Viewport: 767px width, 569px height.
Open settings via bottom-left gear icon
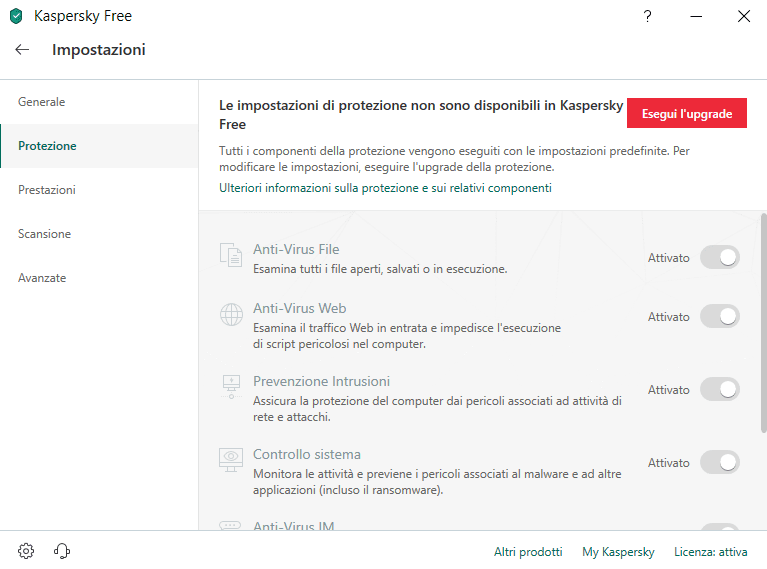tap(26, 551)
